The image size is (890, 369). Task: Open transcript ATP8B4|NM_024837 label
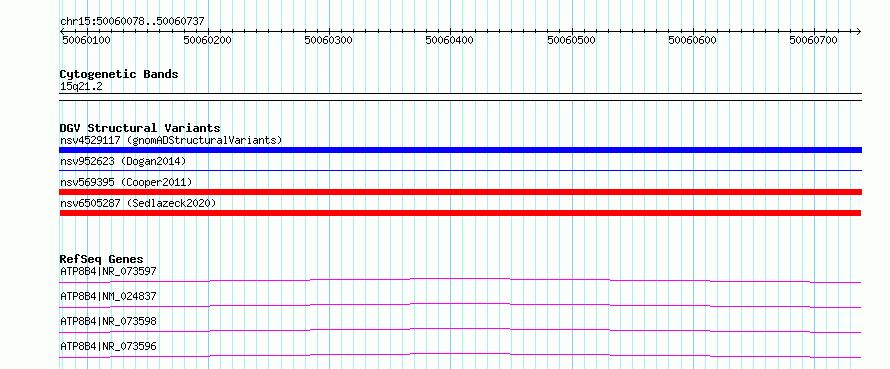click(108, 296)
